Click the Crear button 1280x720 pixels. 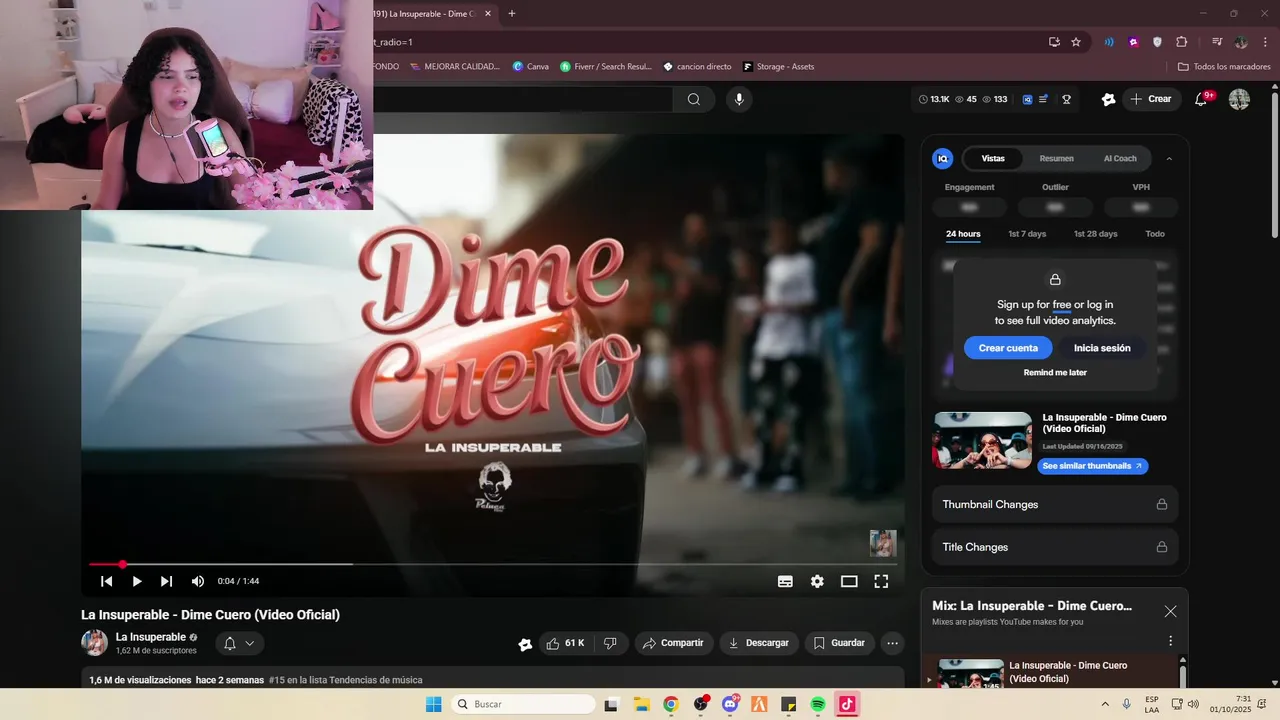(1150, 99)
